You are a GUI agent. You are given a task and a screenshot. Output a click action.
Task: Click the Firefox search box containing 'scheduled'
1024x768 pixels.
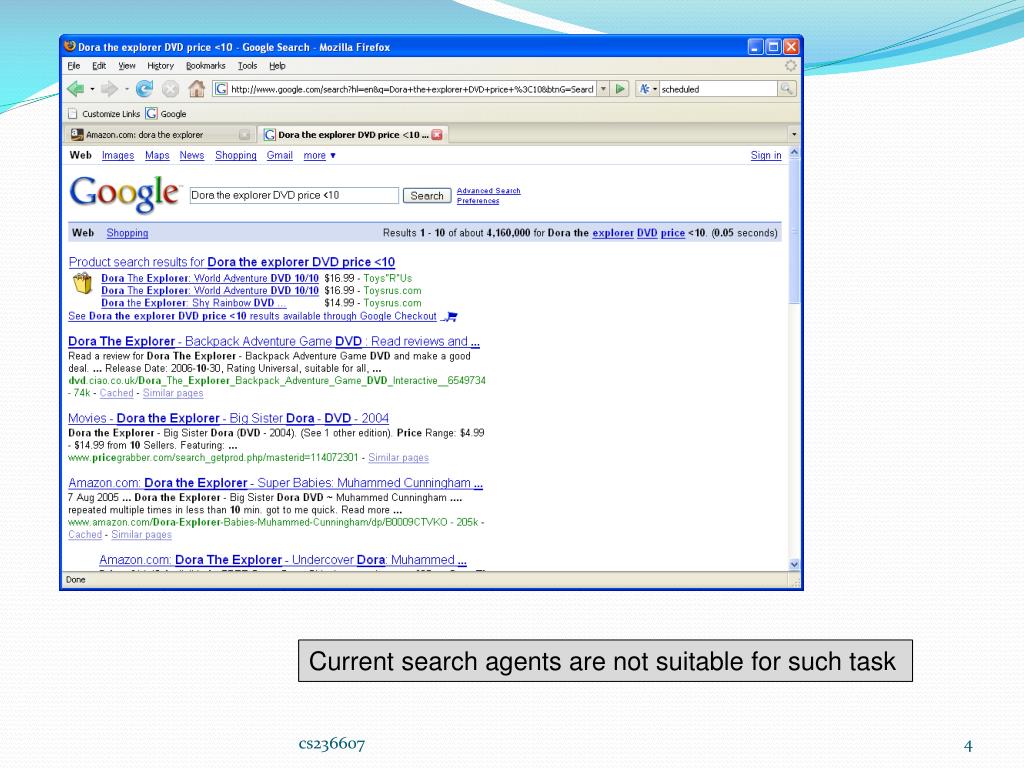point(718,89)
